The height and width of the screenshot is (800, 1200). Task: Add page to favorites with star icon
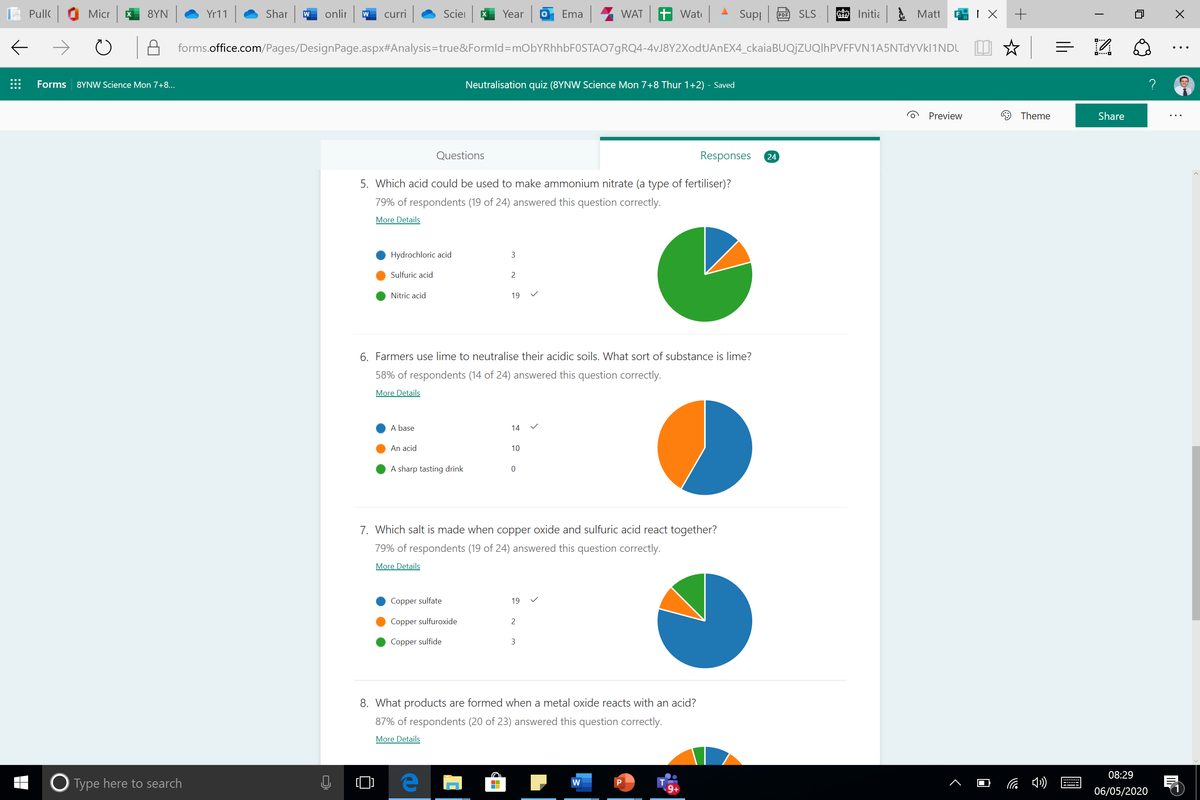point(1012,47)
